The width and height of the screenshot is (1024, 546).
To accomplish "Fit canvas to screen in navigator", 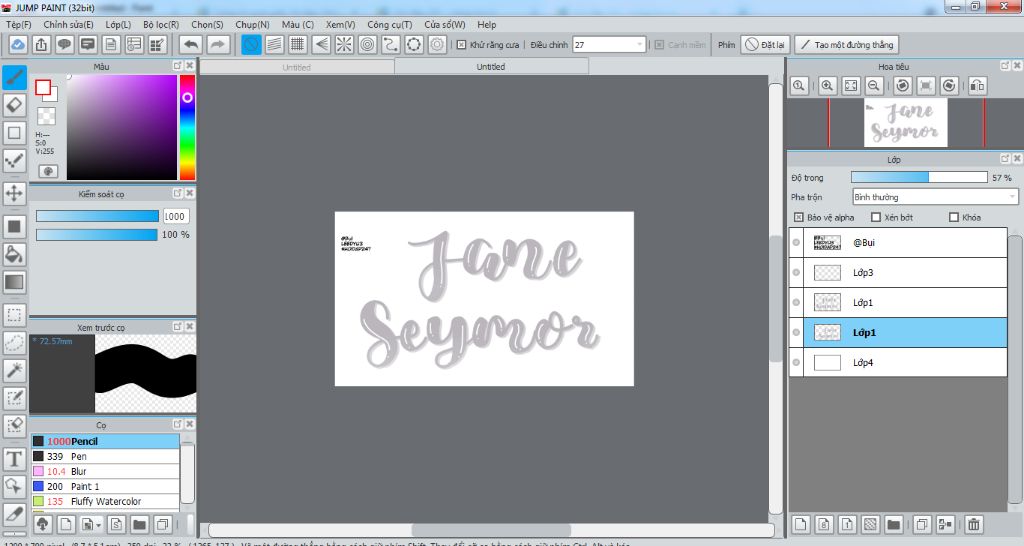I will (851, 86).
